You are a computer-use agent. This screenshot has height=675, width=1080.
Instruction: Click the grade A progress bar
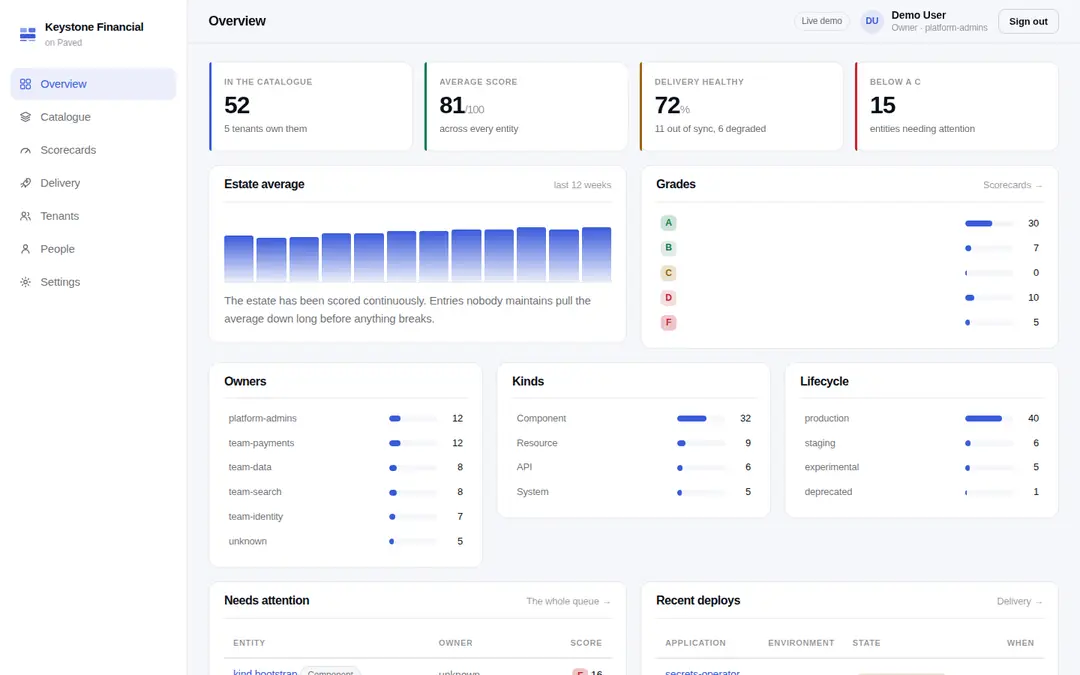988,223
